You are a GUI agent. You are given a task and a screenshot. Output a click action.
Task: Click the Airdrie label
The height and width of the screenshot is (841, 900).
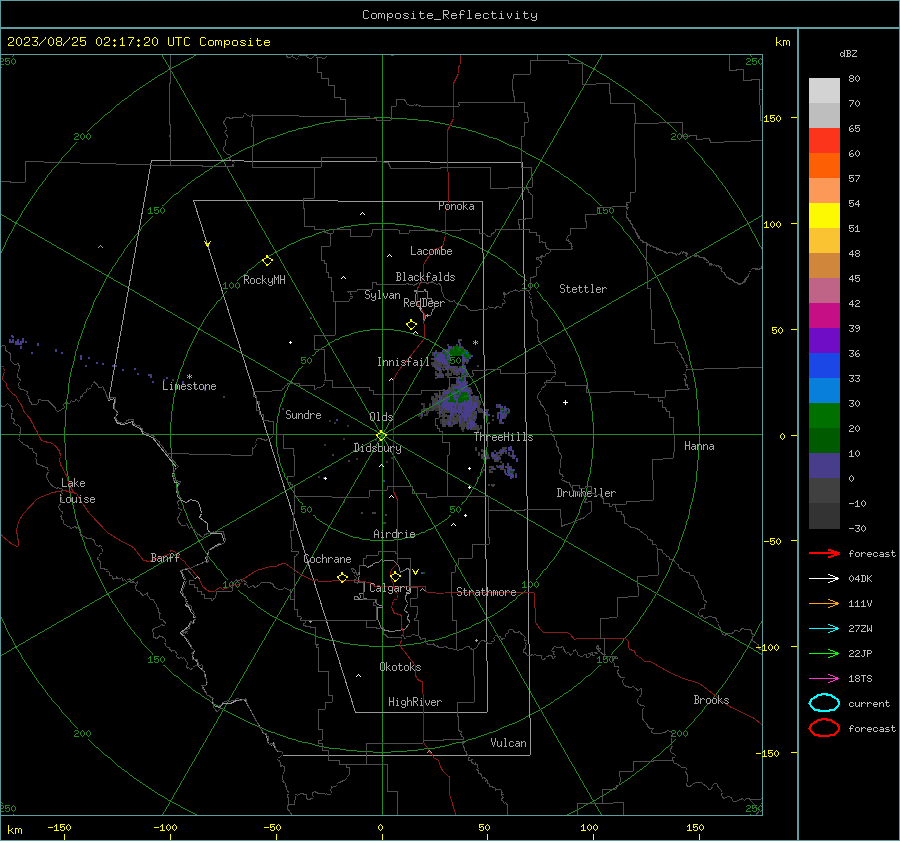394,534
